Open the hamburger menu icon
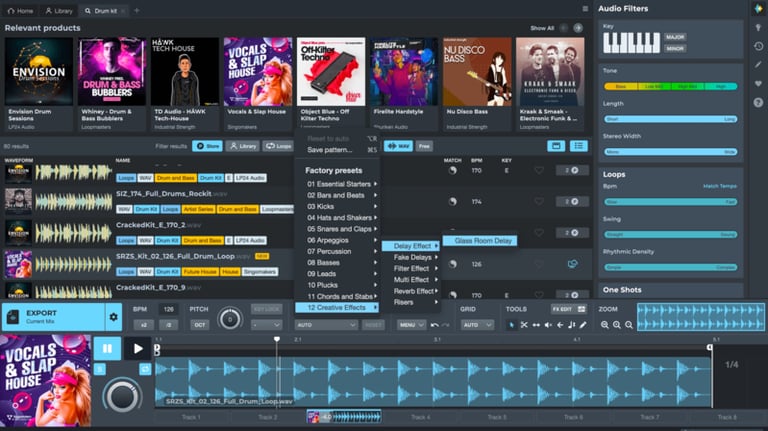 [585, 9]
